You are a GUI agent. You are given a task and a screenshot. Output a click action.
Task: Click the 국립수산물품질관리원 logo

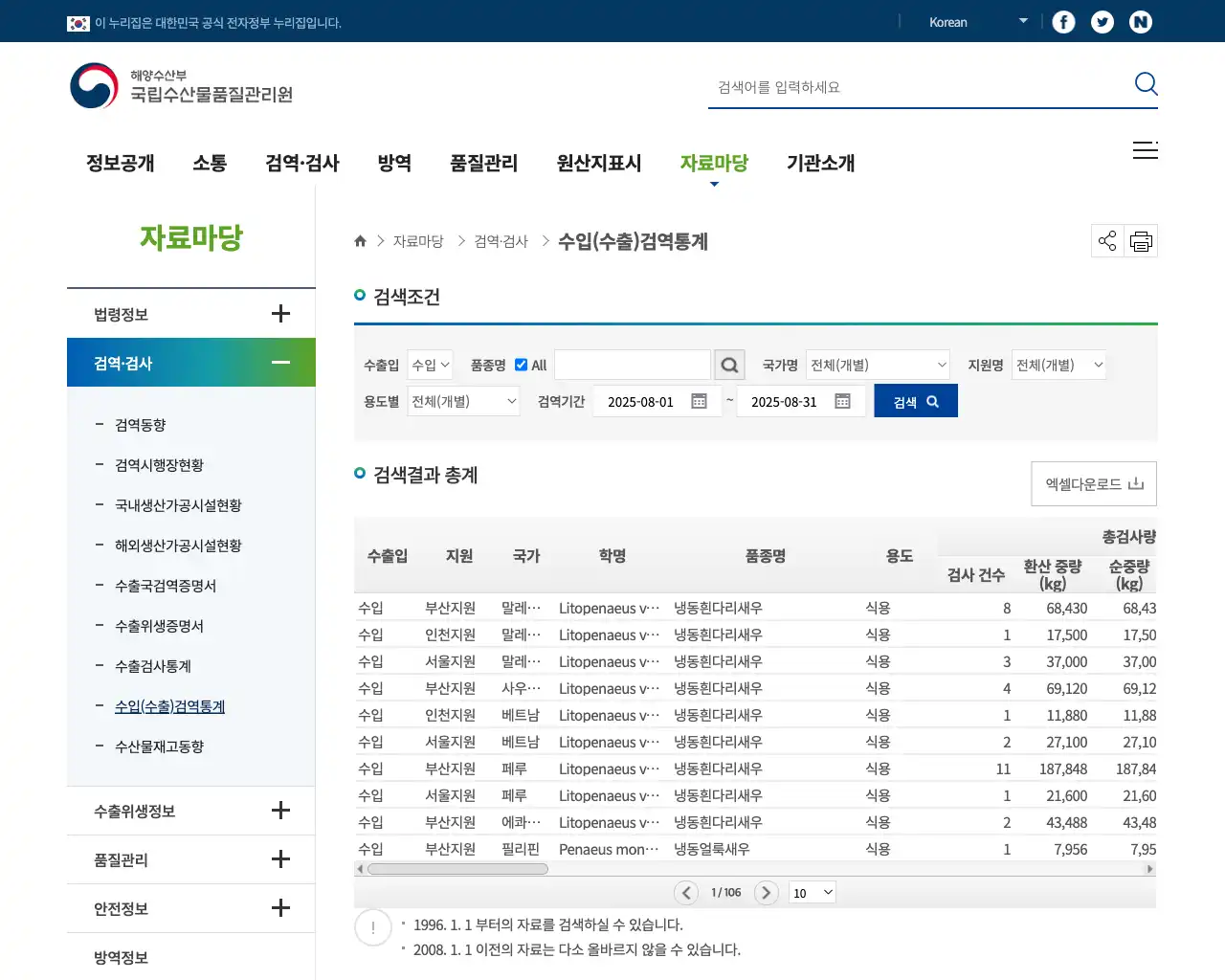(182, 86)
